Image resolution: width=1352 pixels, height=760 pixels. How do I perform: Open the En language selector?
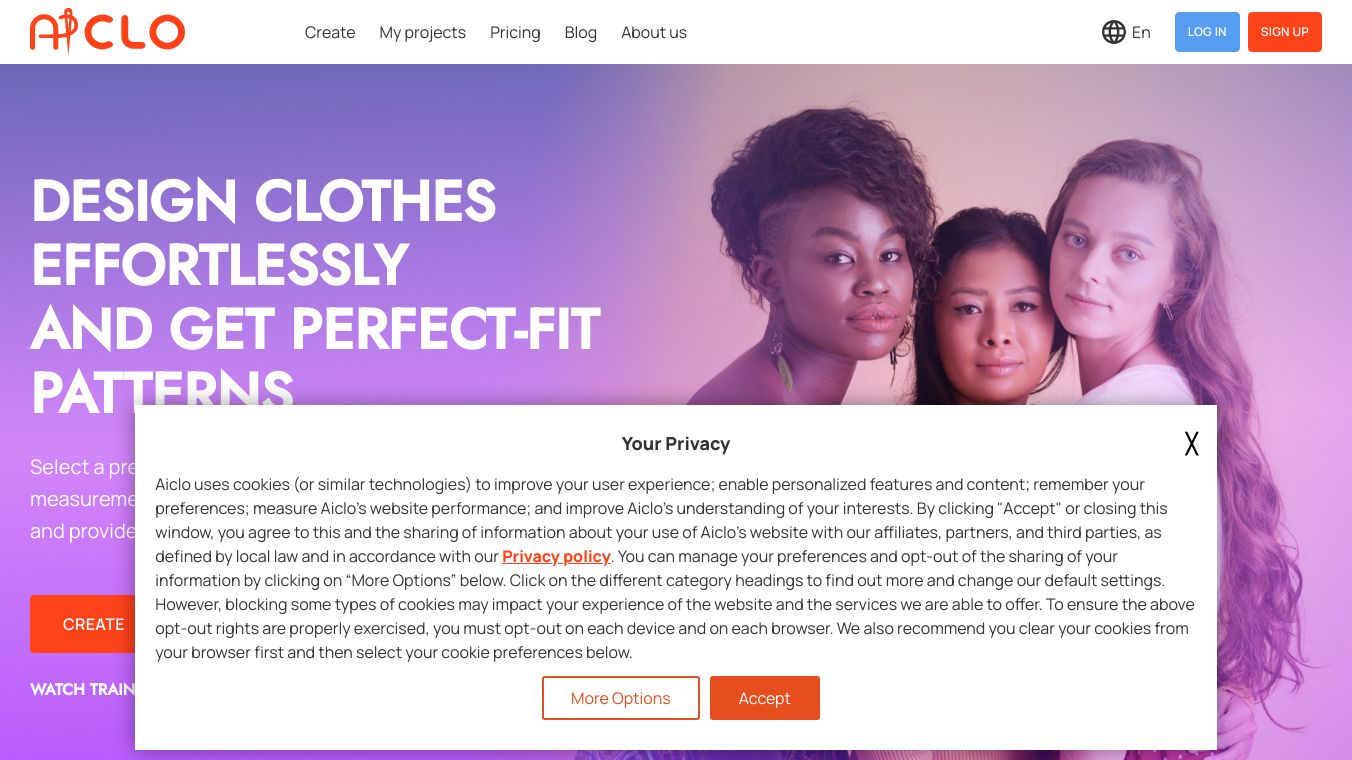coord(1141,32)
